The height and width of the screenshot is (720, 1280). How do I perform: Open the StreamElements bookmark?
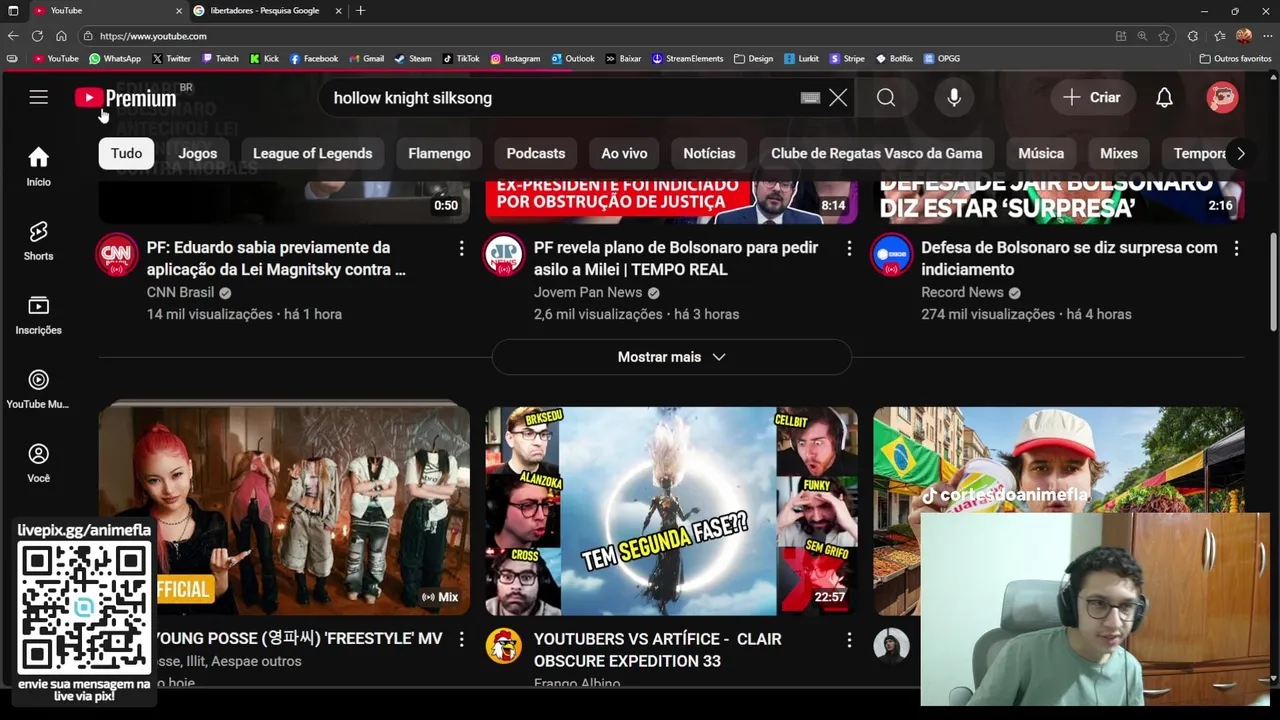688,59
